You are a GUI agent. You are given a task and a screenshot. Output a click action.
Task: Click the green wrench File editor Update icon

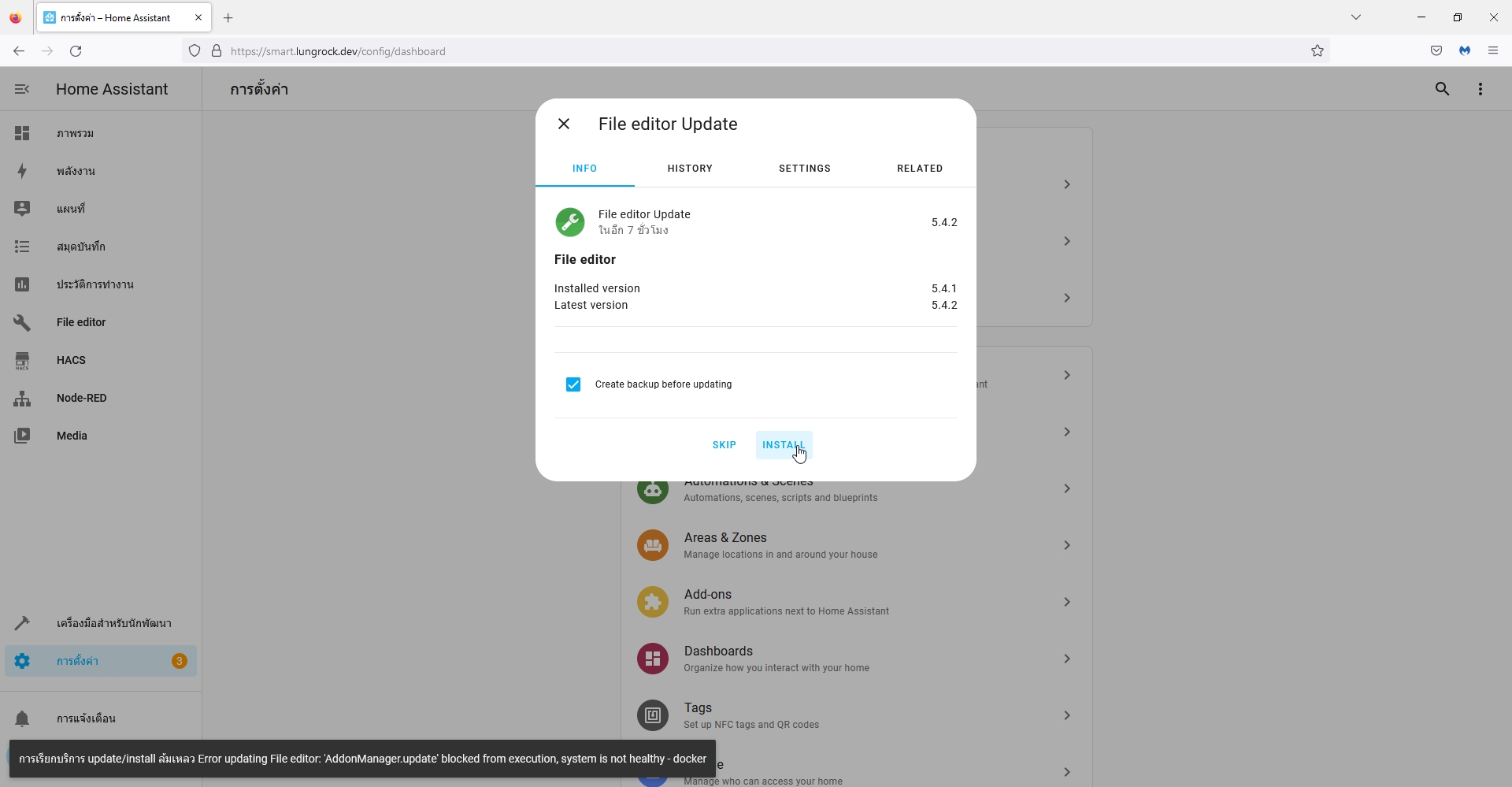pos(570,222)
